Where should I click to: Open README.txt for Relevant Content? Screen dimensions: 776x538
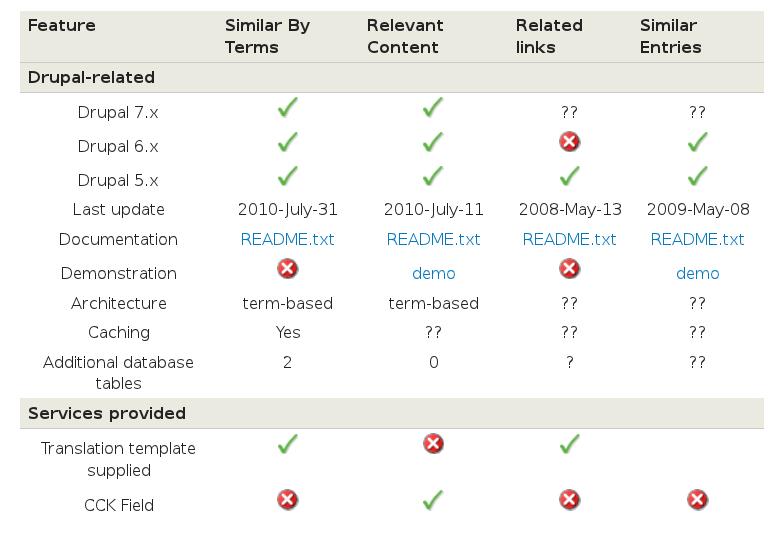[x=434, y=240]
